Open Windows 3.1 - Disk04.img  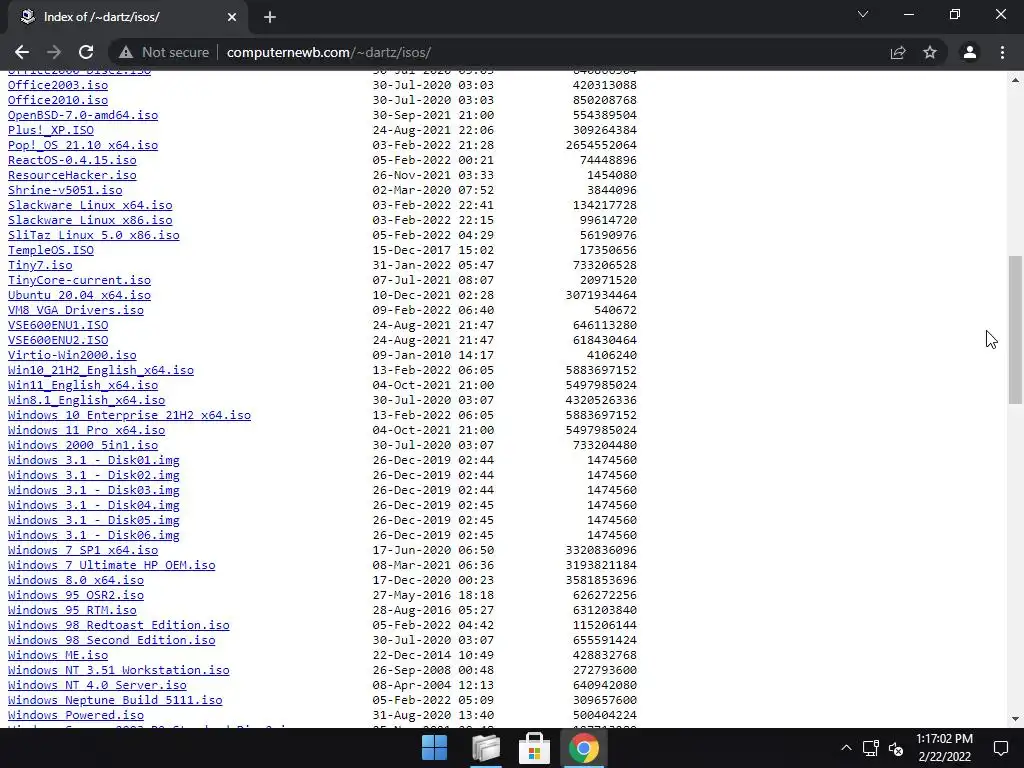click(x=94, y=505)
